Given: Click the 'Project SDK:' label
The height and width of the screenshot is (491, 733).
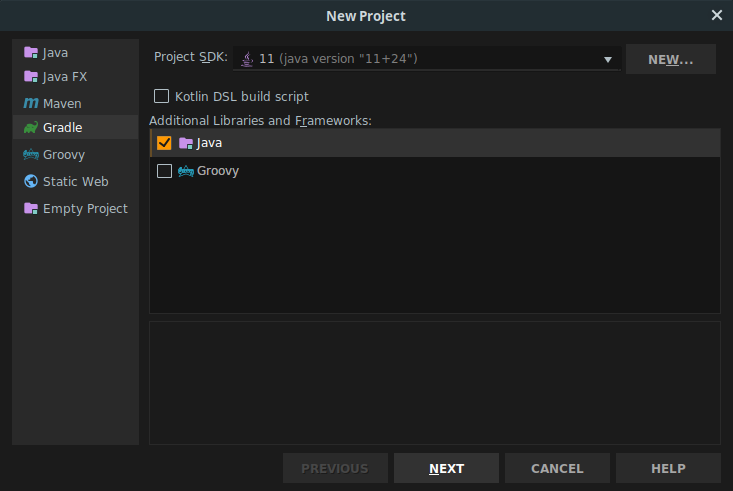Looking at the screenshot, I should coord(191,57).
